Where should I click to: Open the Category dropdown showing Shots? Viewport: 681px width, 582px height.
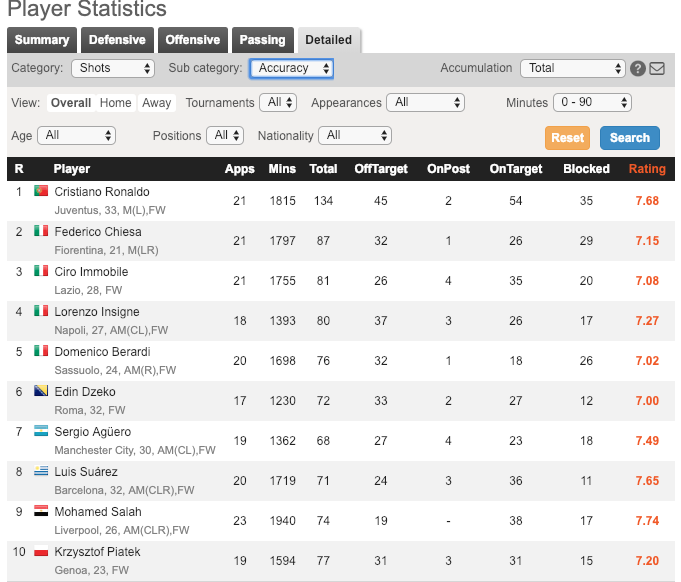[113, 68]
